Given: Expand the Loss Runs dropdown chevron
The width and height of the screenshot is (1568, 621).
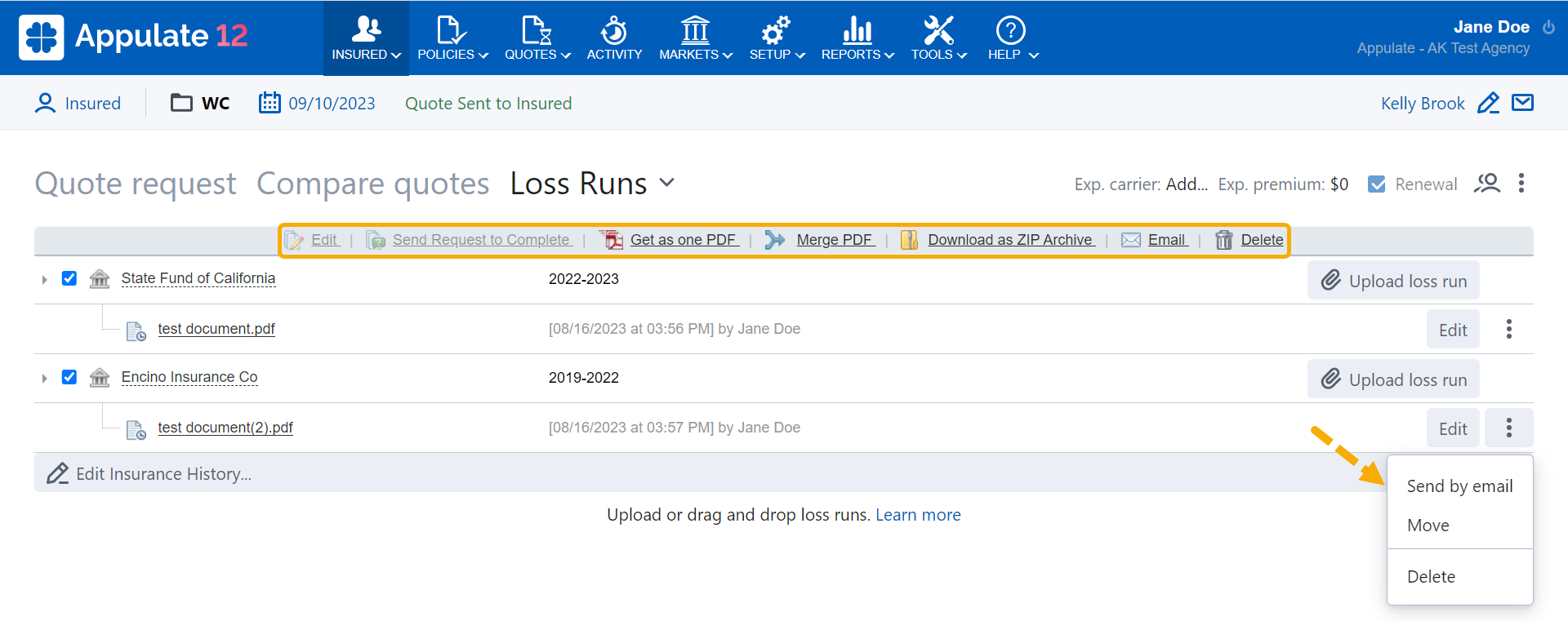Looking at the screenshot, I should pos(667,183).
